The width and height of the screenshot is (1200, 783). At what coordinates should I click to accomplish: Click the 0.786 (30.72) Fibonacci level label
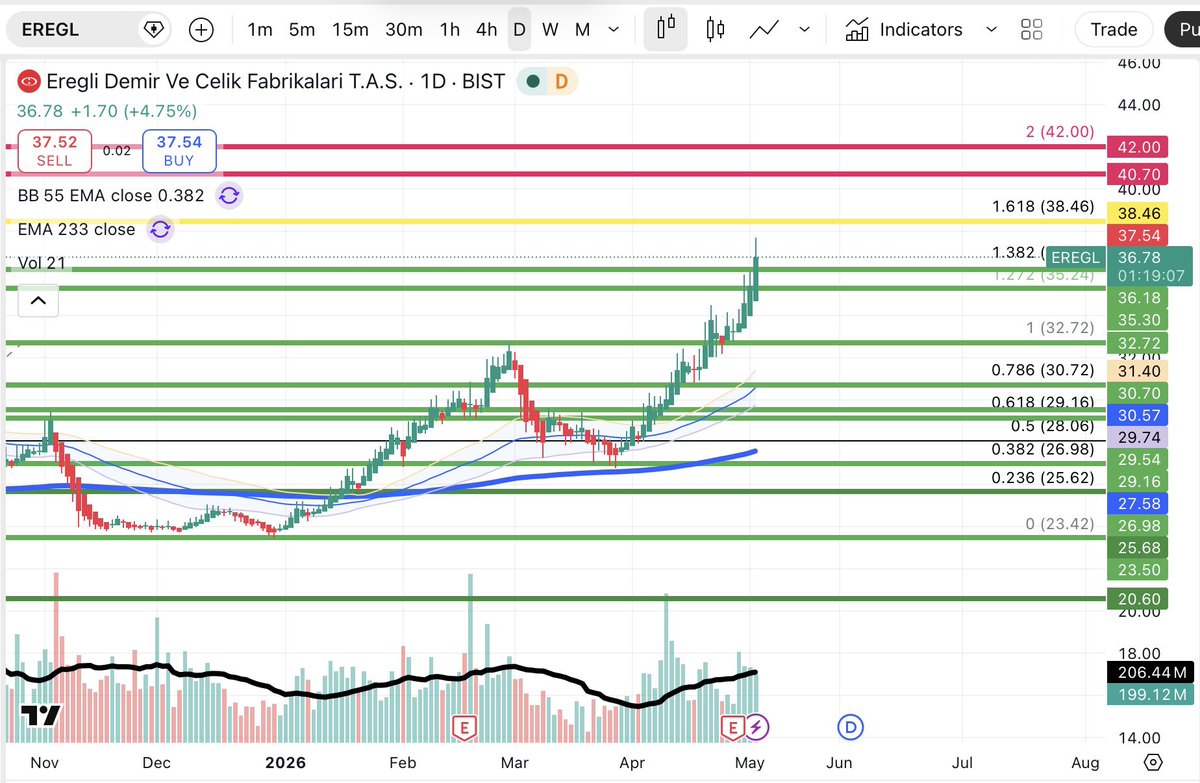pos(1044,370)
